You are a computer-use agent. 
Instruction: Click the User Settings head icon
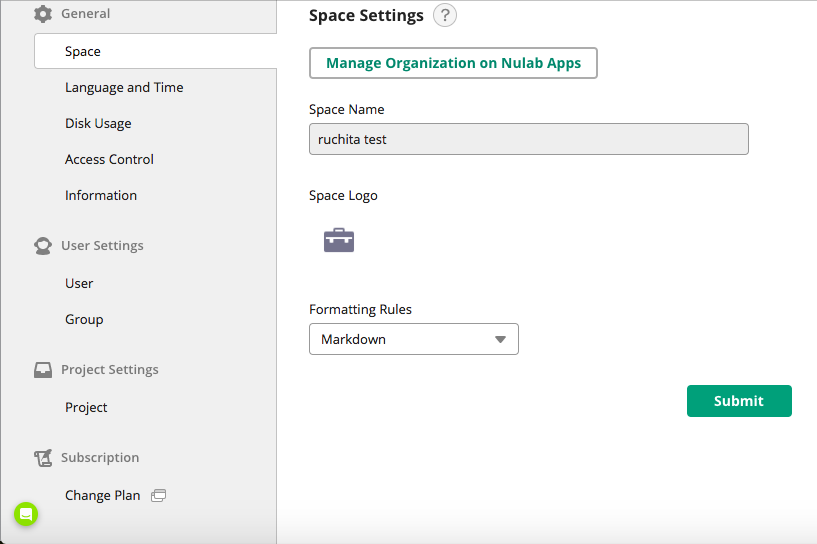point(43,246)
